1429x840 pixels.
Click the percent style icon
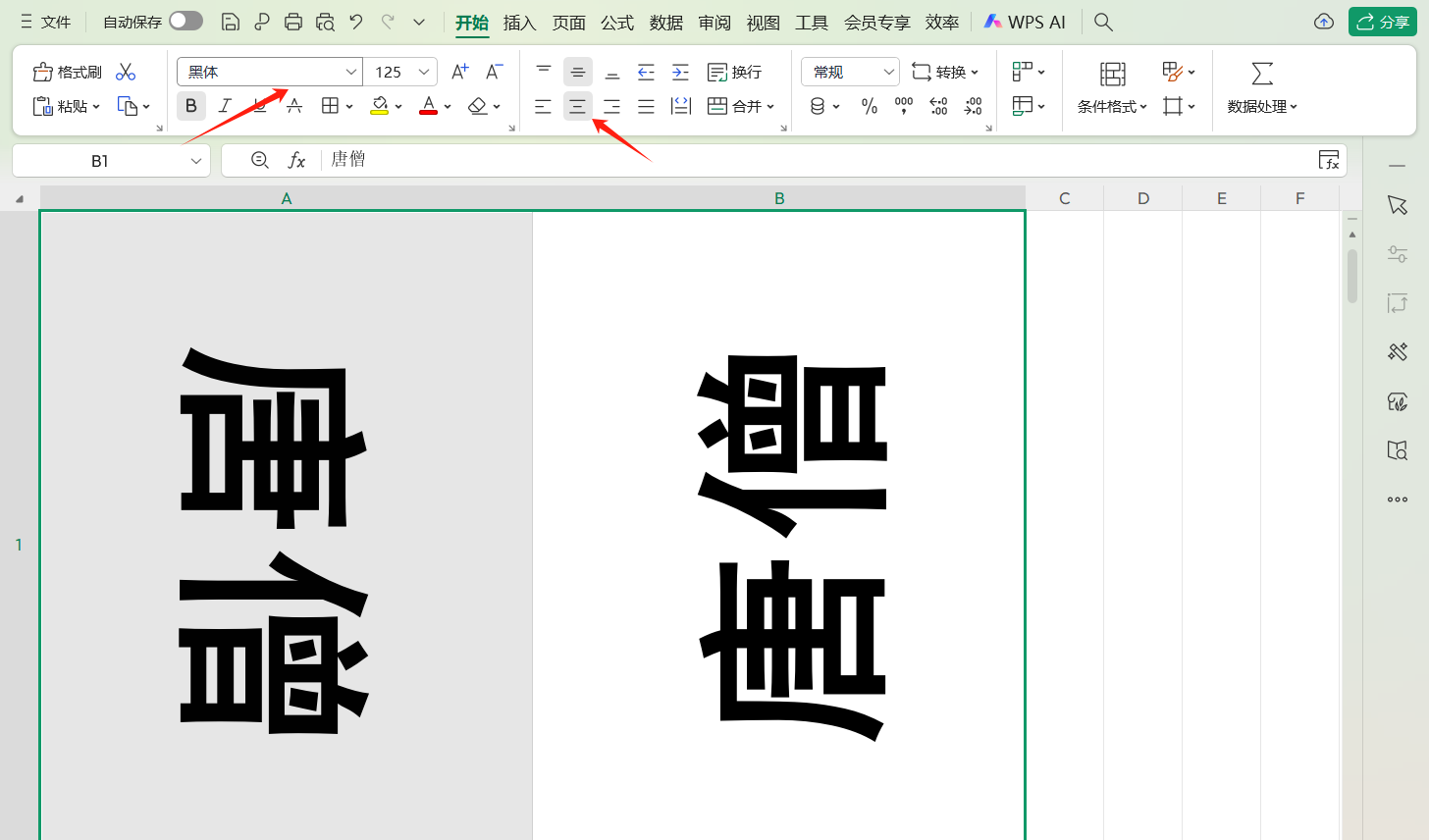pyautogui.click(x=869, y=106)
